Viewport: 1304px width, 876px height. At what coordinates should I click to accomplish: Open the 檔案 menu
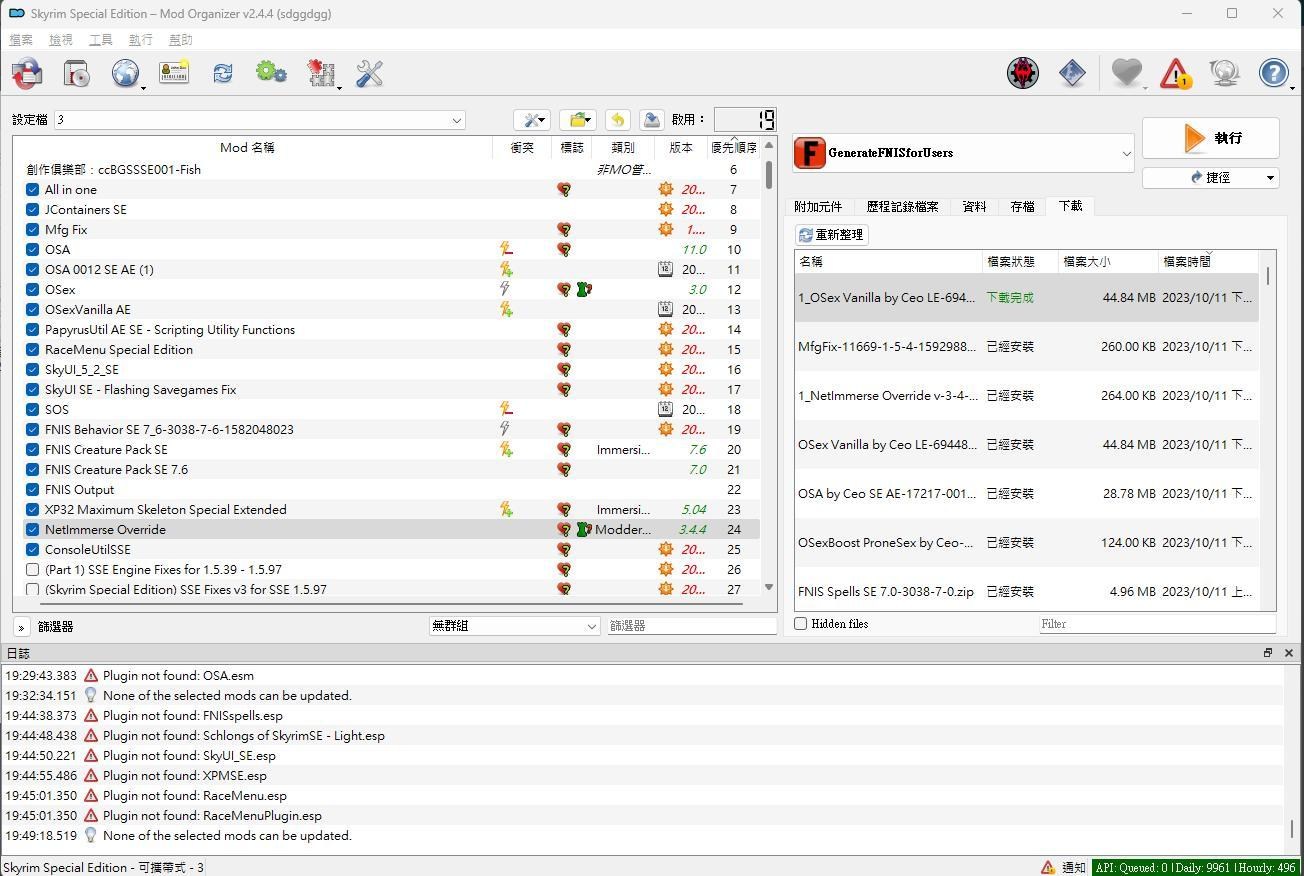(x=21, y=40)
